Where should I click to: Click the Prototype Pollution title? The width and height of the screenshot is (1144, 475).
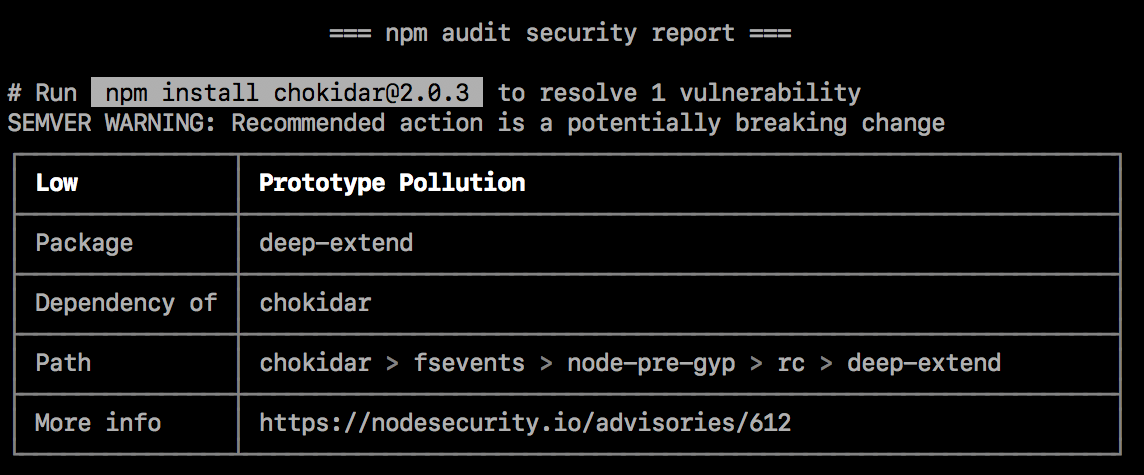click(392, 183)
